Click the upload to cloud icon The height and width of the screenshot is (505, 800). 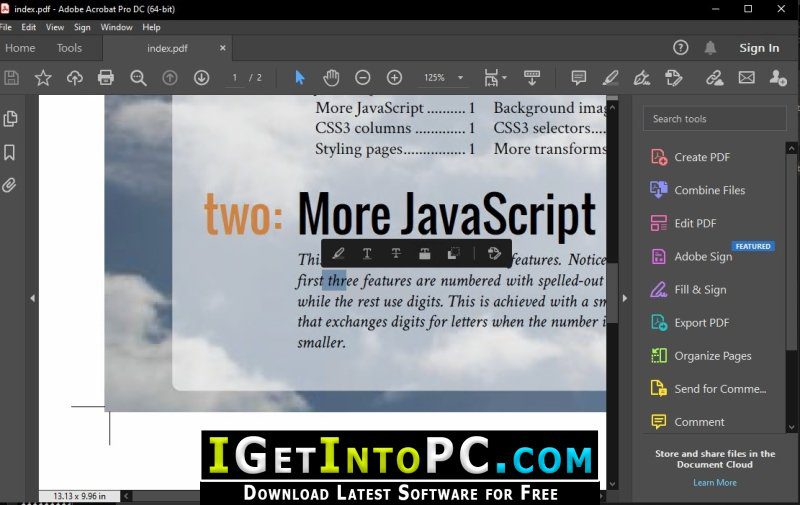point(74,78)
